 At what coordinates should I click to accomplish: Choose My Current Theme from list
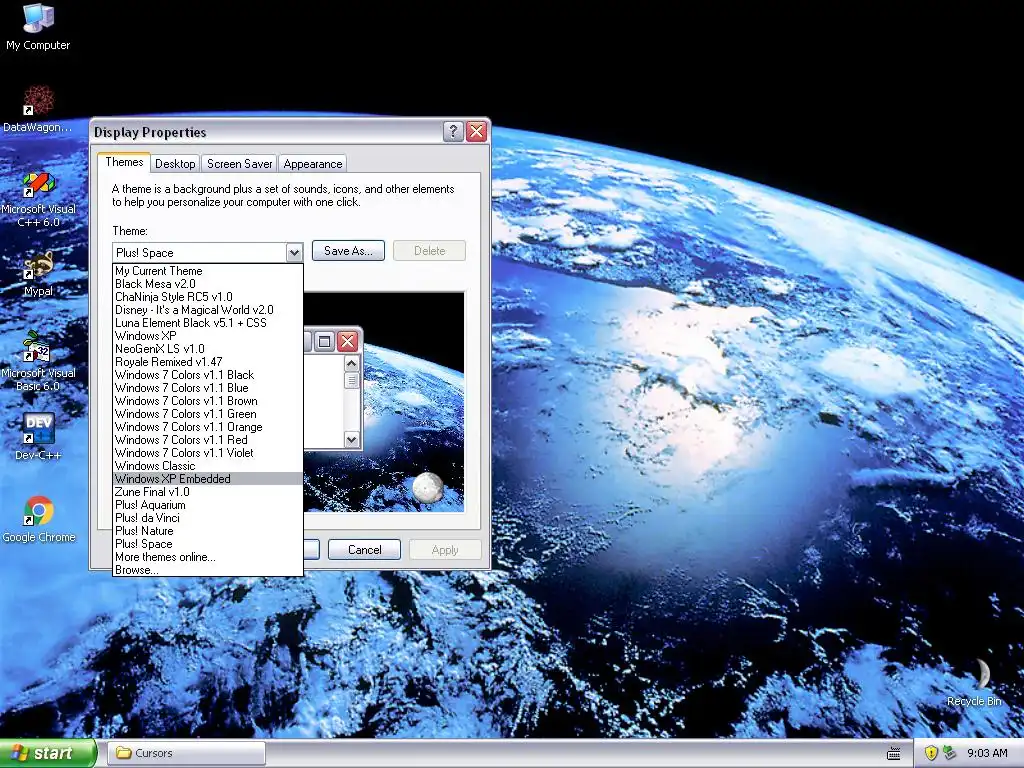[208, 270]
